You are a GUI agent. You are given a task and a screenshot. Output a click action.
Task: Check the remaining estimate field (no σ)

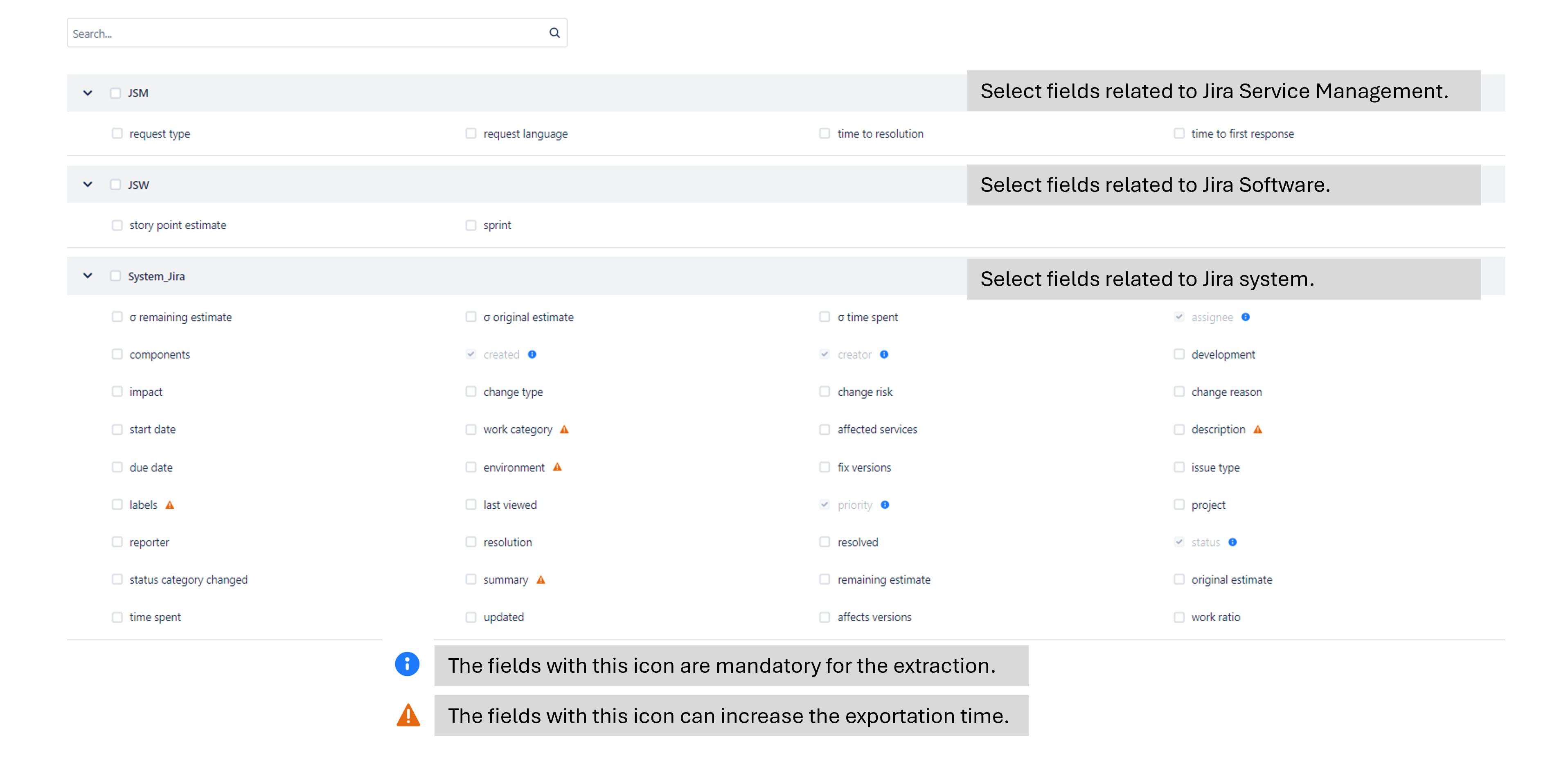point(824,580)
